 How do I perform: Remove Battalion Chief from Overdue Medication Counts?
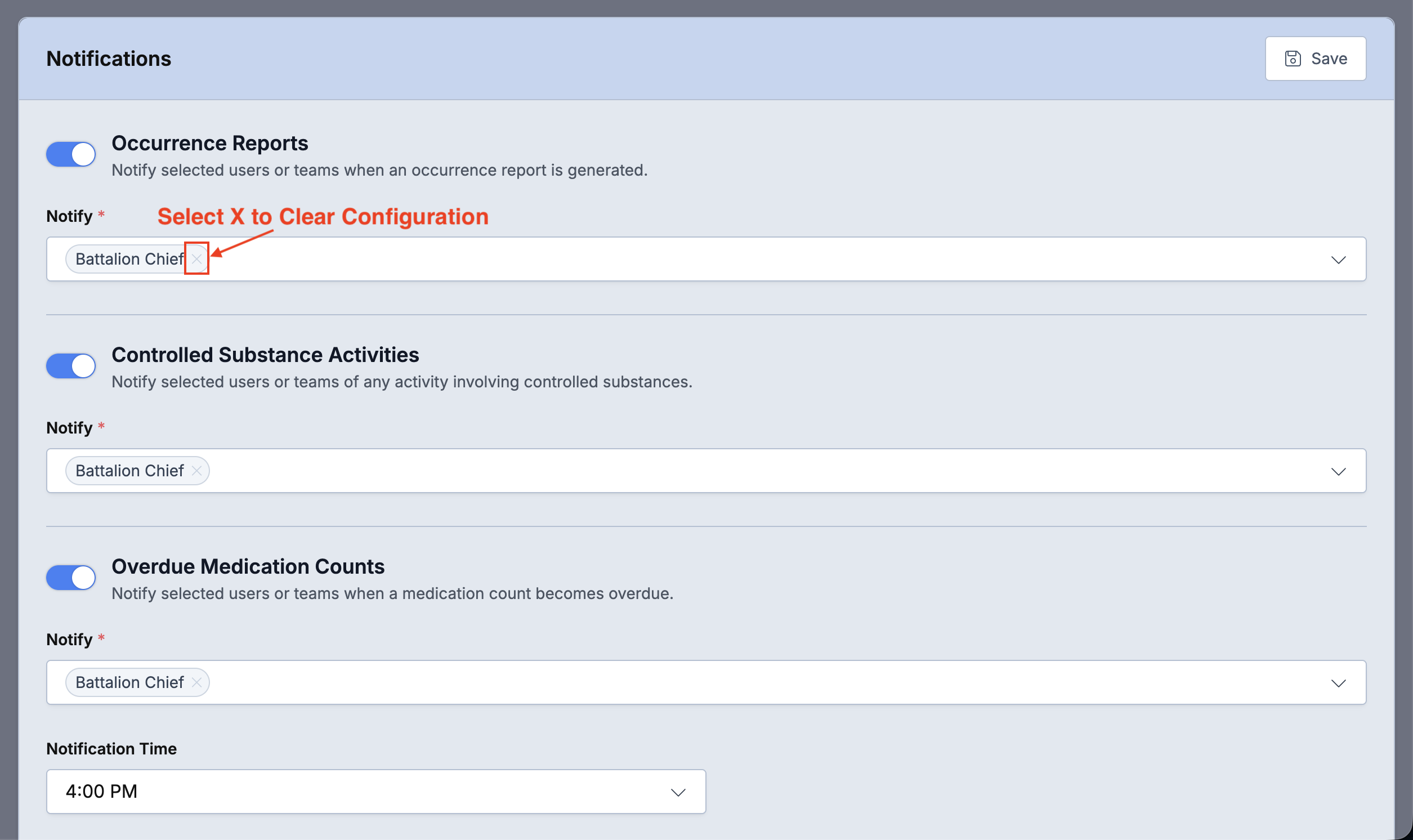pyautogui.click(x=196, y=682)
